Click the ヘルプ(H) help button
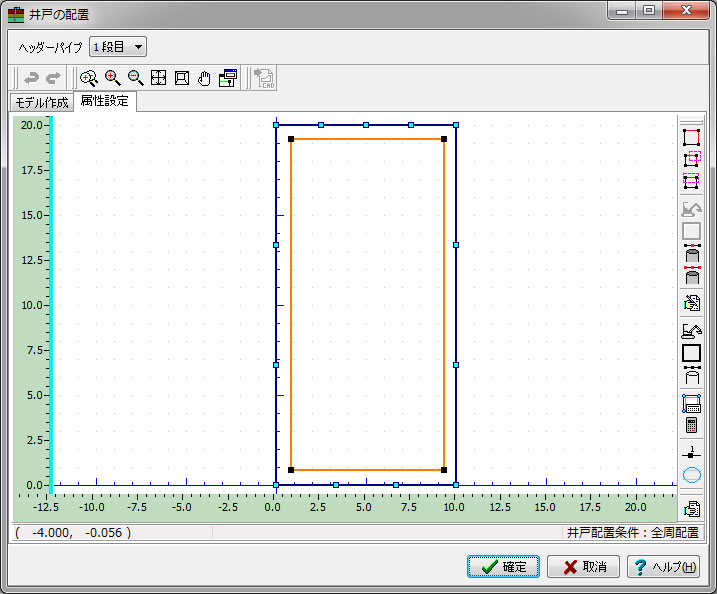Viewport: 717px width, 594px height. [663, 567]
